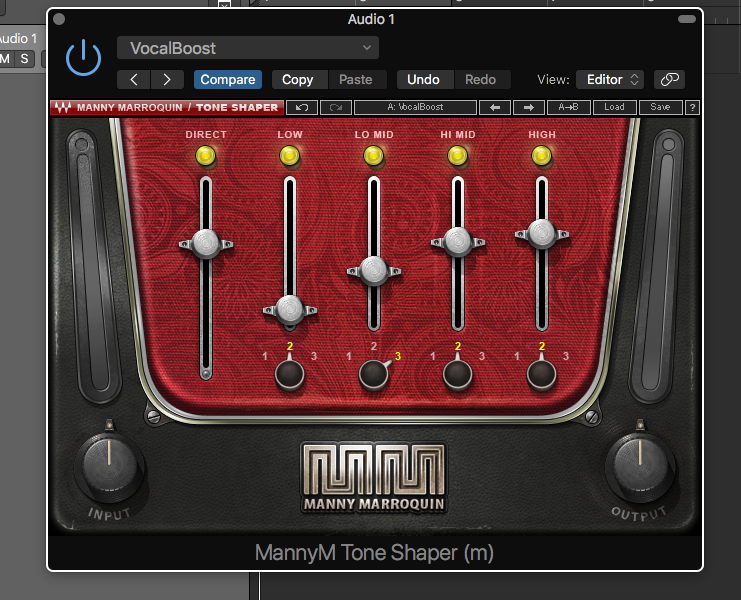Click the Waves toolbar redo arrow
The width and height of the screenshot is (741, 600).
(x=336, y=107)
